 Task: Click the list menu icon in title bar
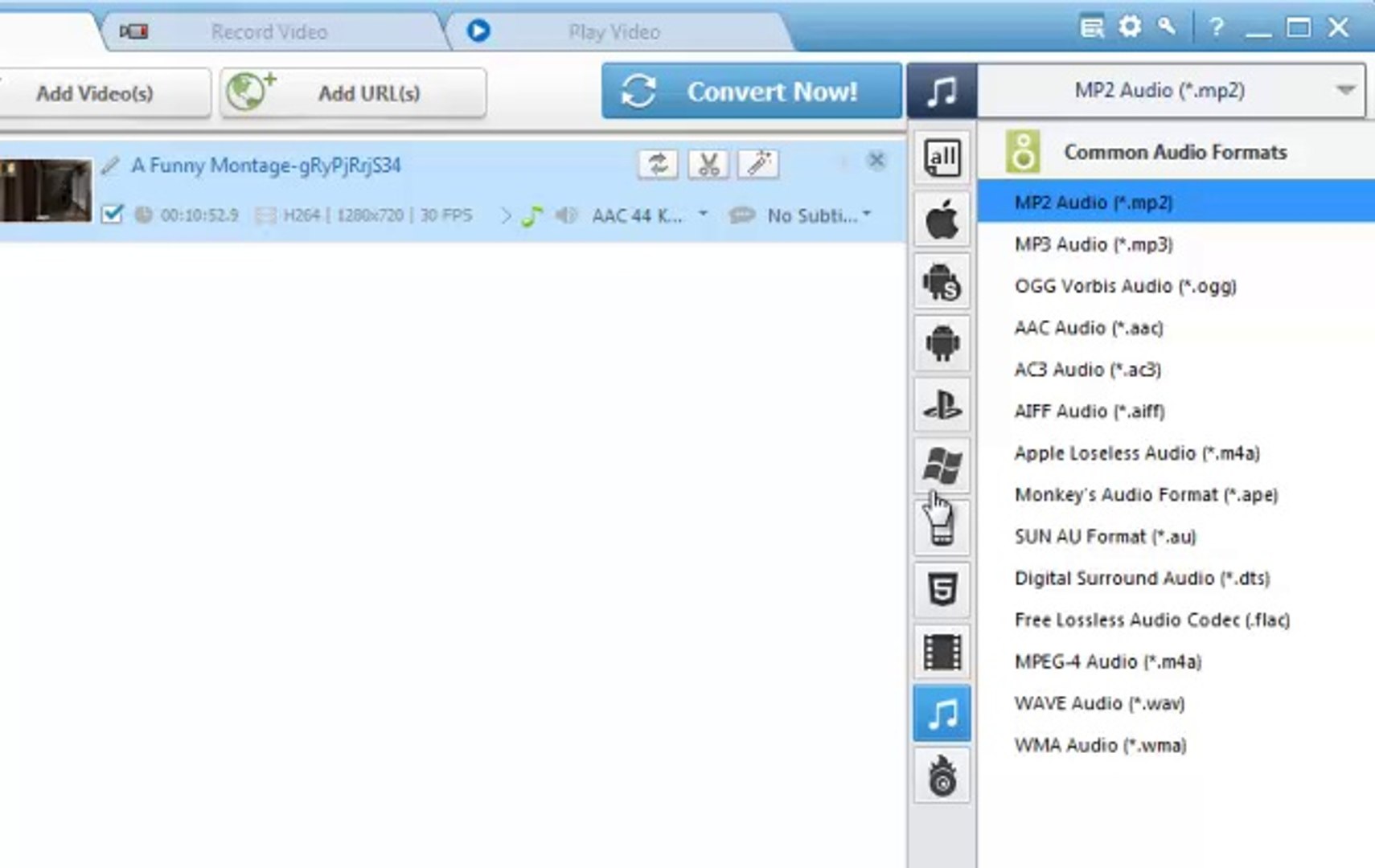(x=1092, y=27)
